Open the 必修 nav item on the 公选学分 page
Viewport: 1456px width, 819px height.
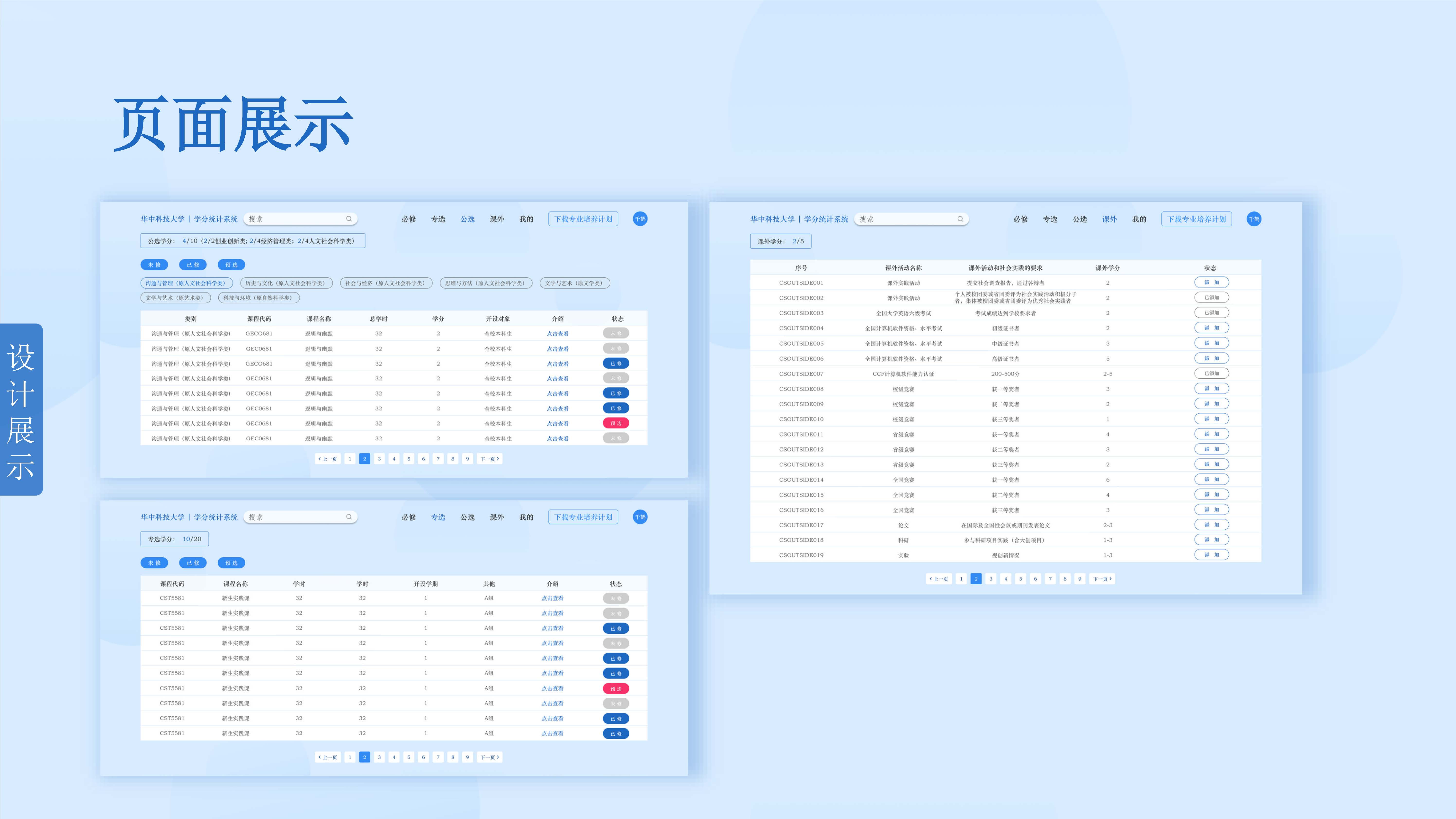409,219
